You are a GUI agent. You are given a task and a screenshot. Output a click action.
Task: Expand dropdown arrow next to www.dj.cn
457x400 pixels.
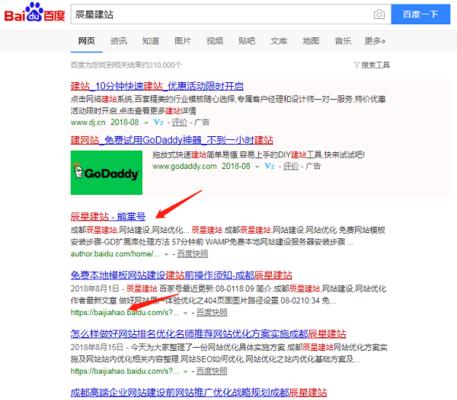146,123
